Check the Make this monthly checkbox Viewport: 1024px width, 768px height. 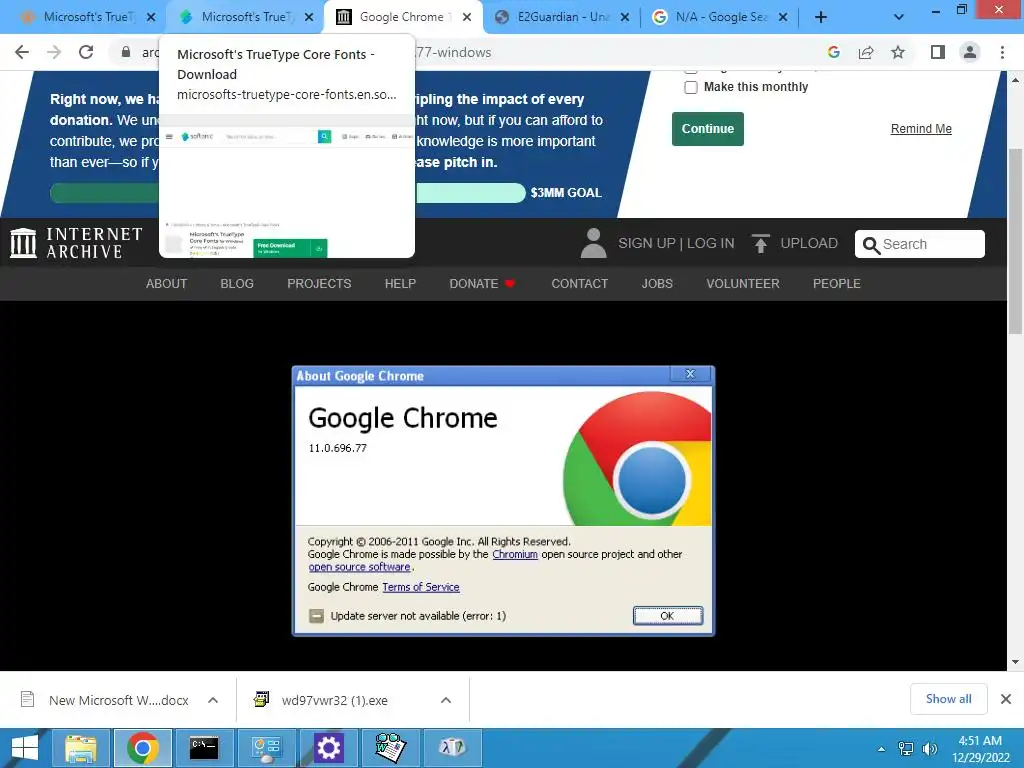pyautogui.click(x=691, y=87)
